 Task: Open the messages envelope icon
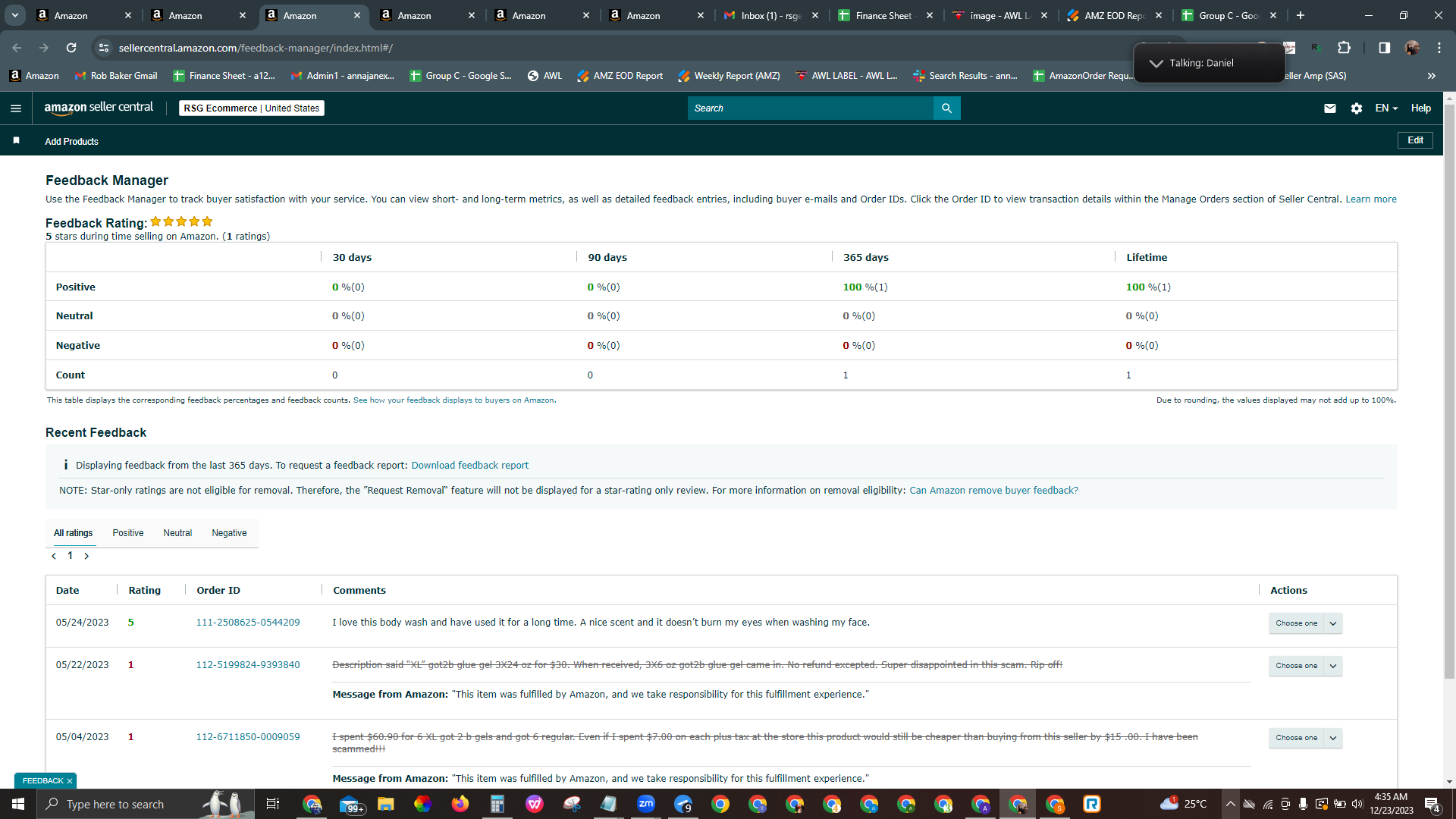(1329, 108)
